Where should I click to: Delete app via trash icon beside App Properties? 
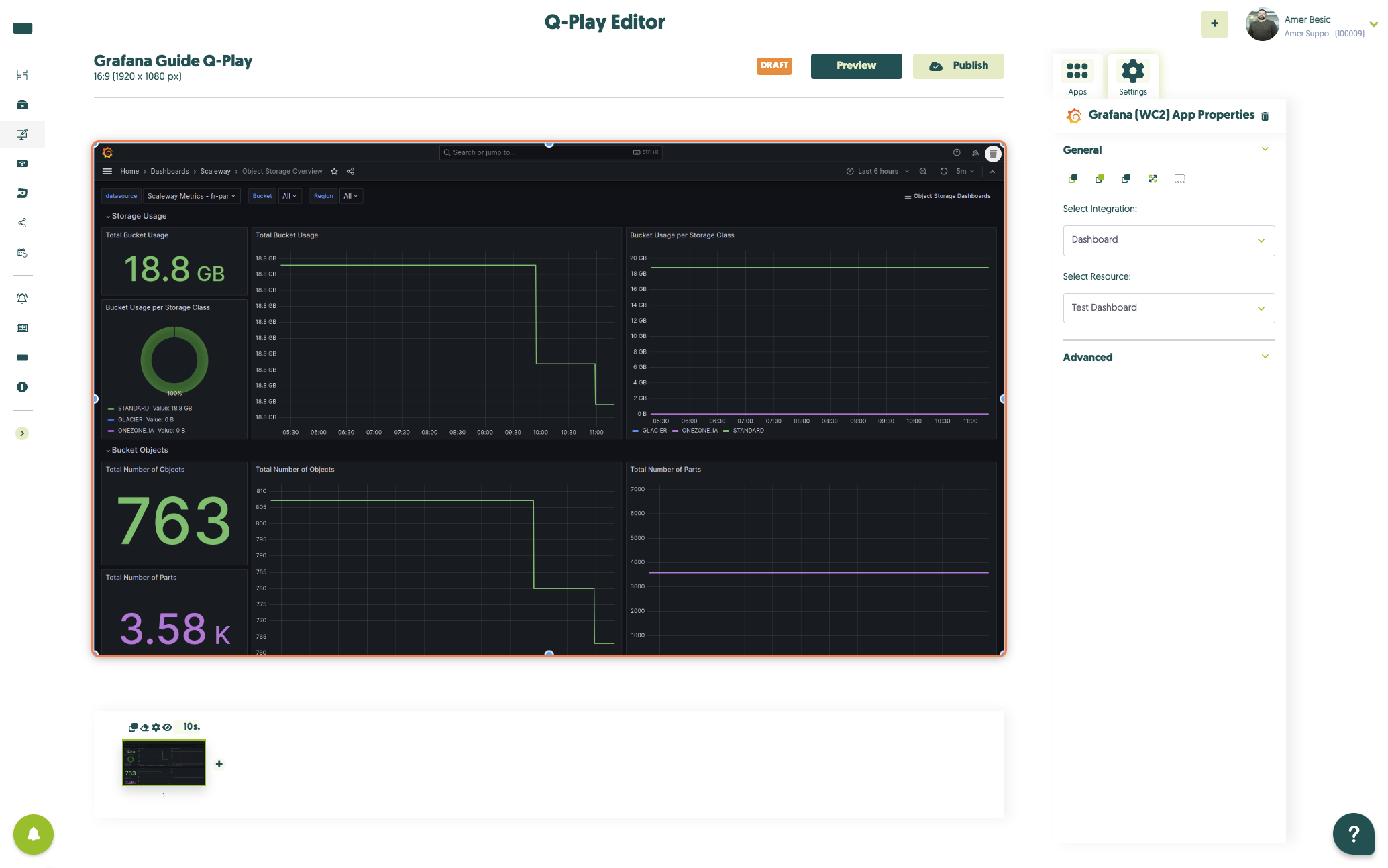coord(1265,116)
